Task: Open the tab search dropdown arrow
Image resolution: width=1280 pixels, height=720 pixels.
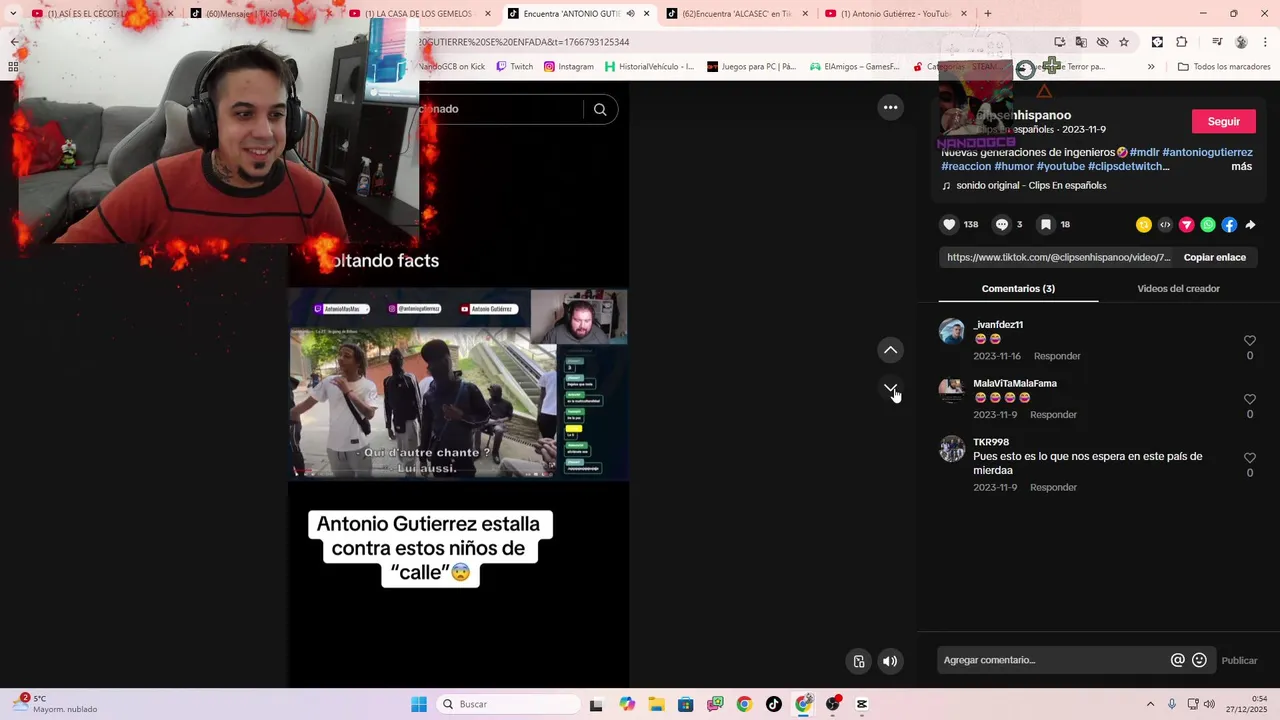Action: coord(13,14)
